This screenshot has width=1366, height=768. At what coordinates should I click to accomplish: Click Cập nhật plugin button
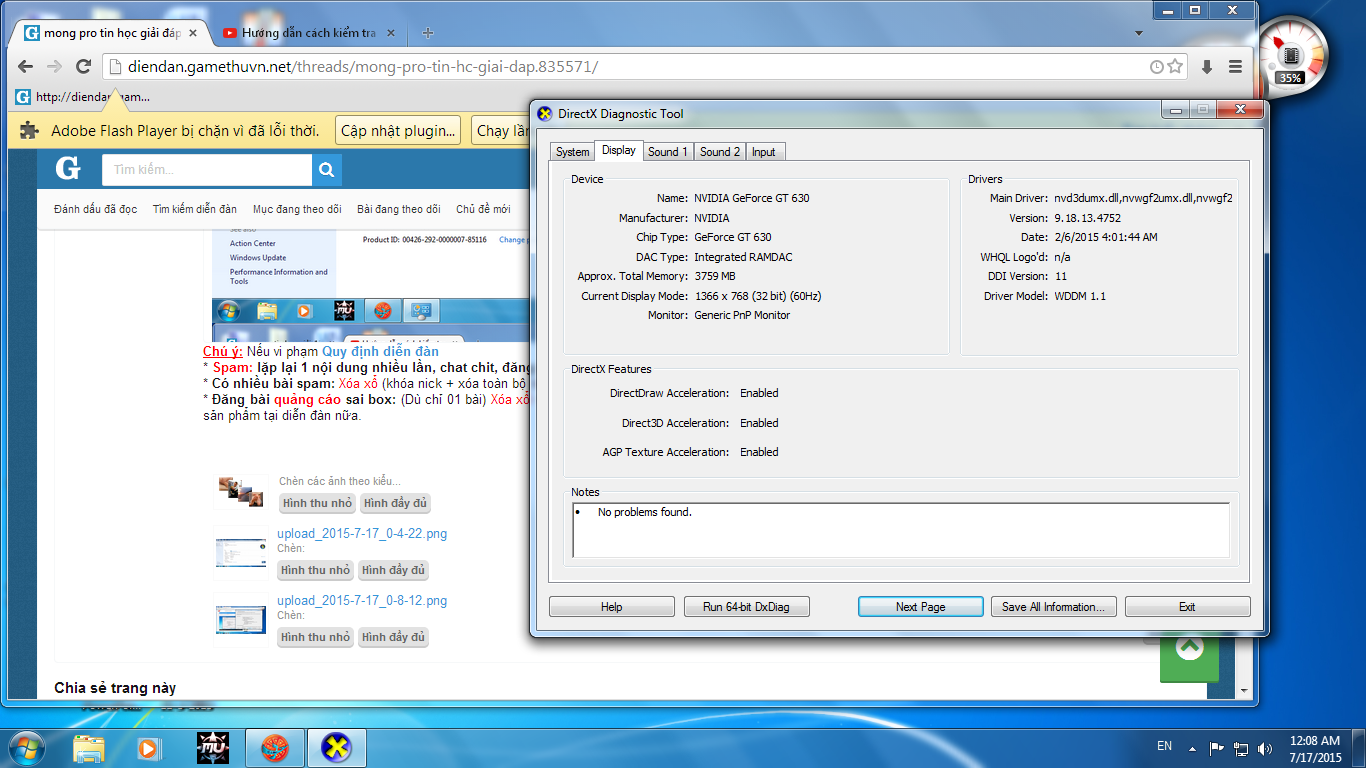coord(398,130)
